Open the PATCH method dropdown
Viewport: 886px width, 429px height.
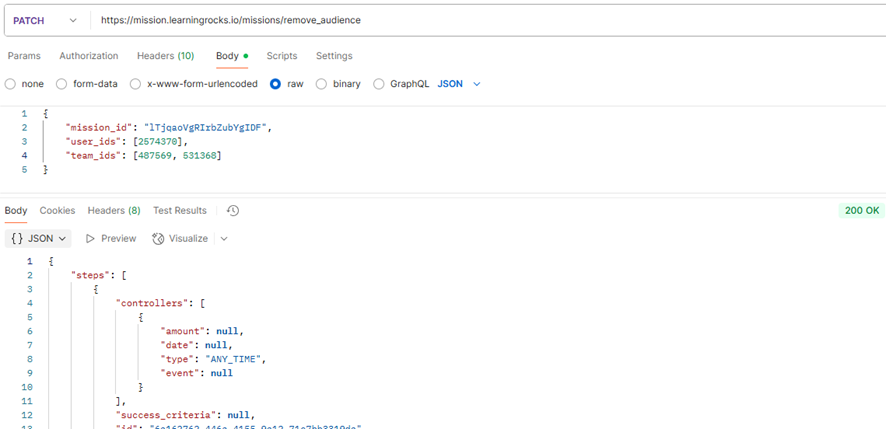pos(45,20)
